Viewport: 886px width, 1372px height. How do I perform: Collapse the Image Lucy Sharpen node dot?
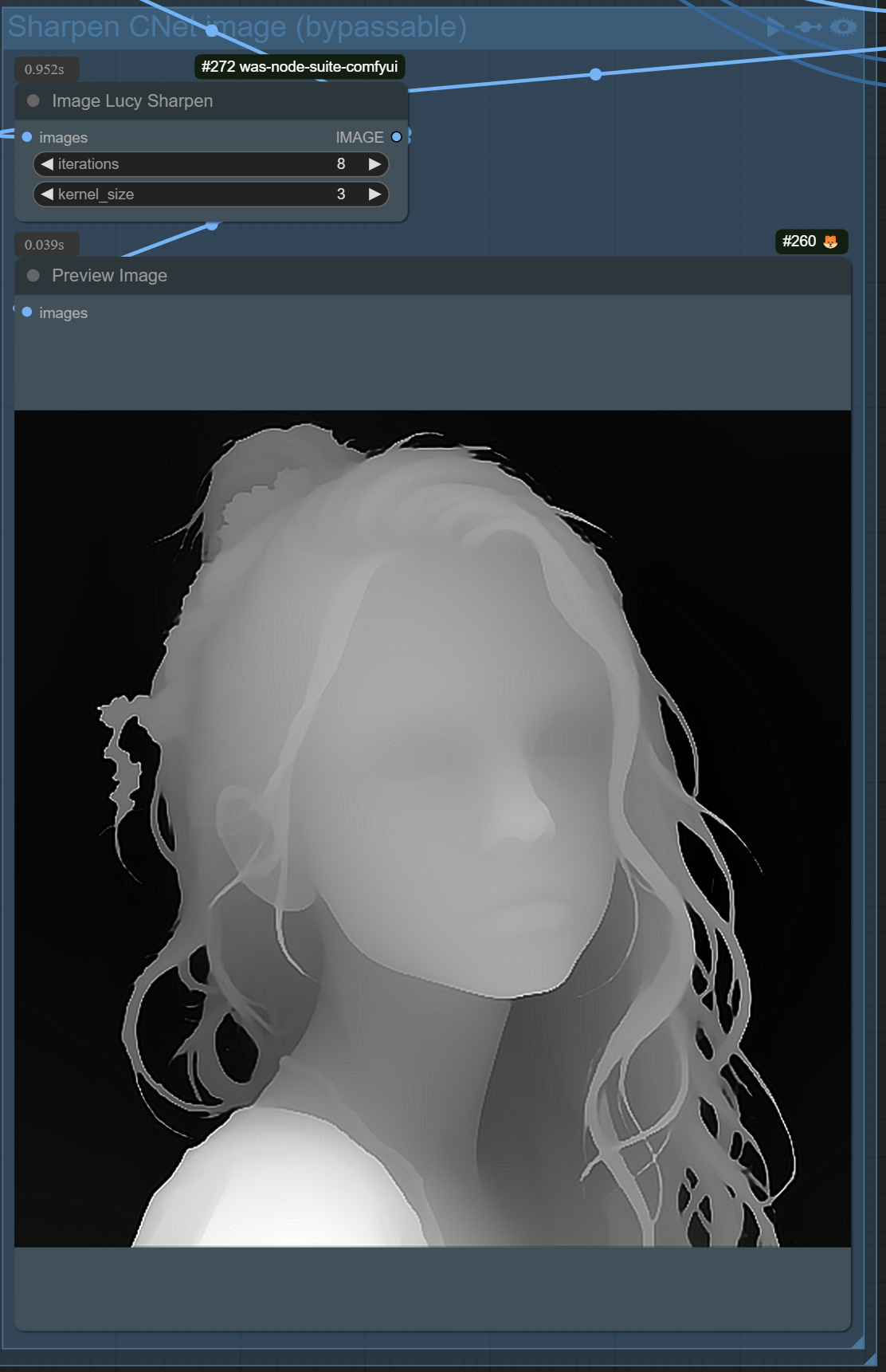coord(33,100)
